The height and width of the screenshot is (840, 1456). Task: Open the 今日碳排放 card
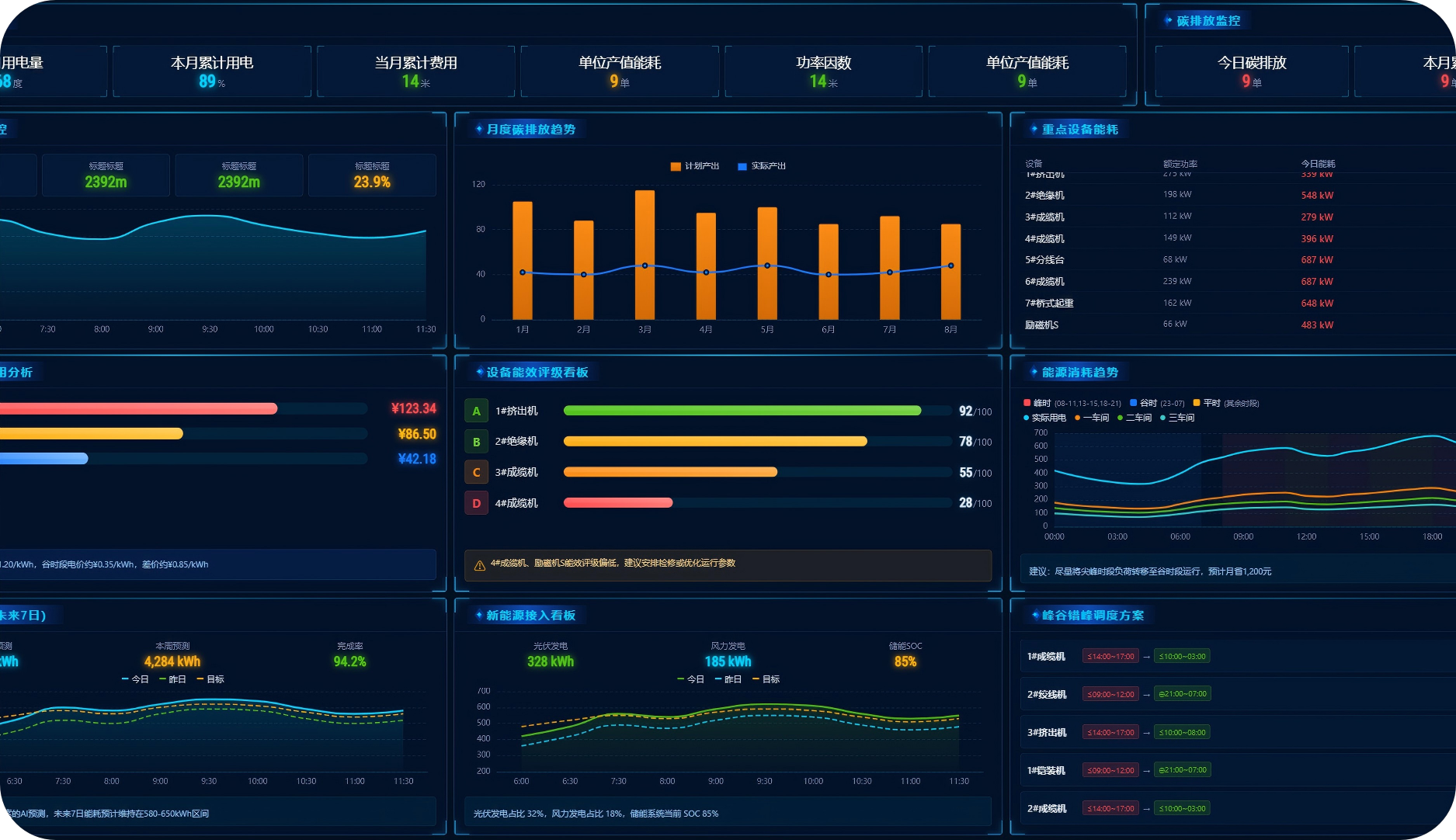tap(1251, 71)
